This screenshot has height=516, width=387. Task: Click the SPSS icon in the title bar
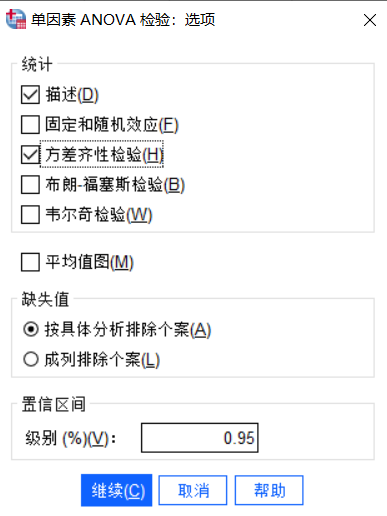coord(16,19)
